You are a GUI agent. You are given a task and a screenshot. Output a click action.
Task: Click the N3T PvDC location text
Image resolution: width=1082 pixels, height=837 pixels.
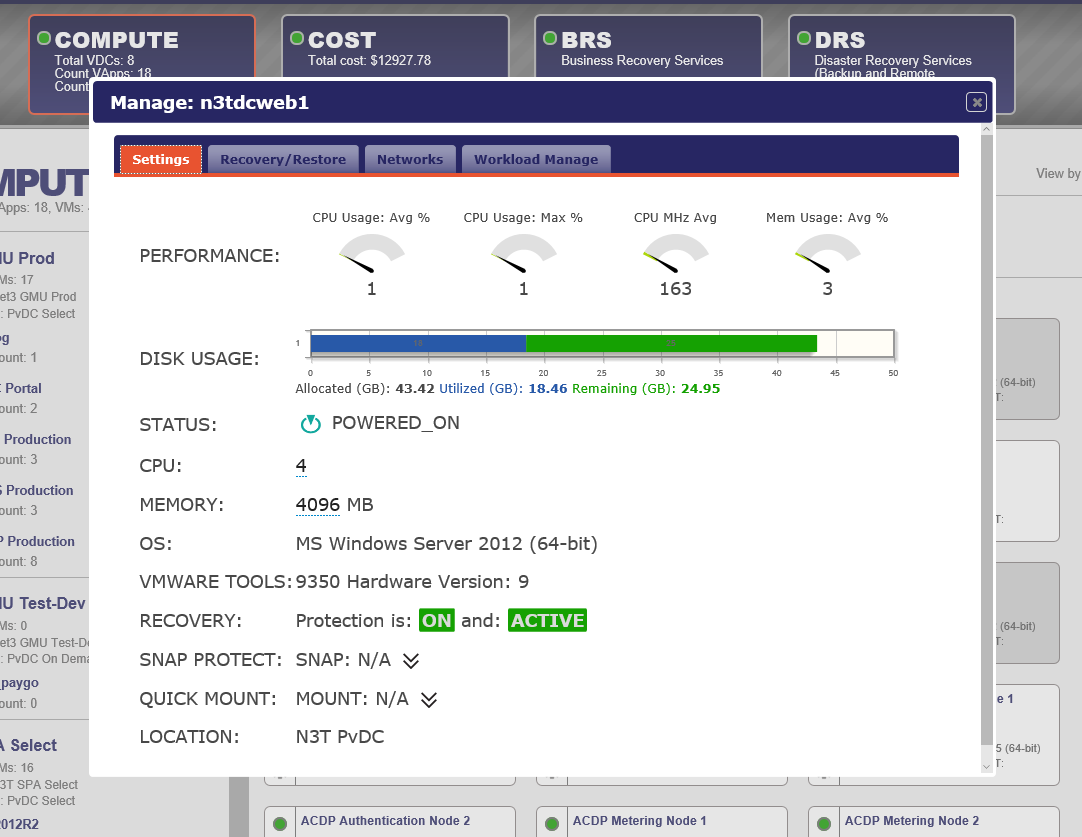coord(340,737)
